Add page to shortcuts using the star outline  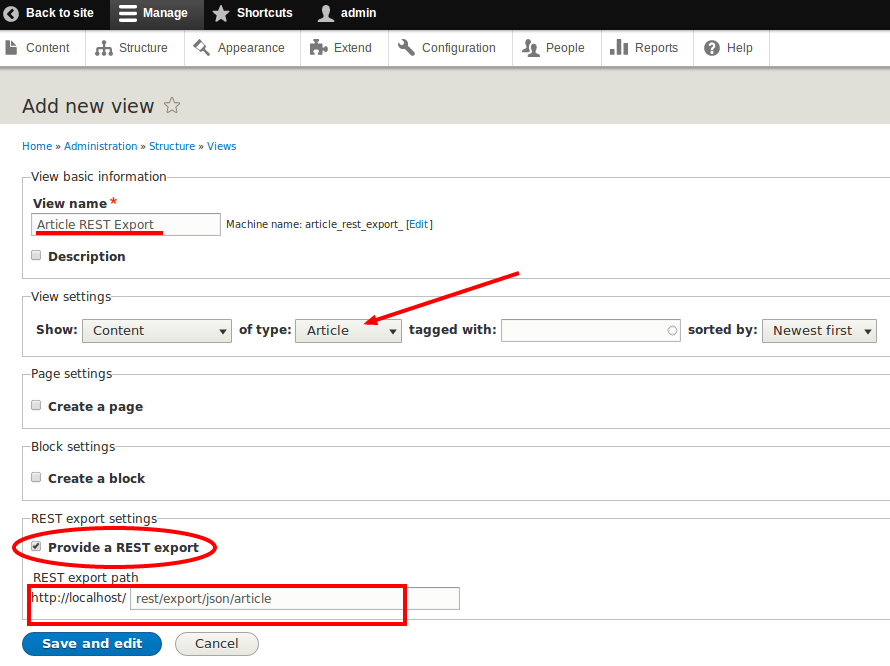172,106
